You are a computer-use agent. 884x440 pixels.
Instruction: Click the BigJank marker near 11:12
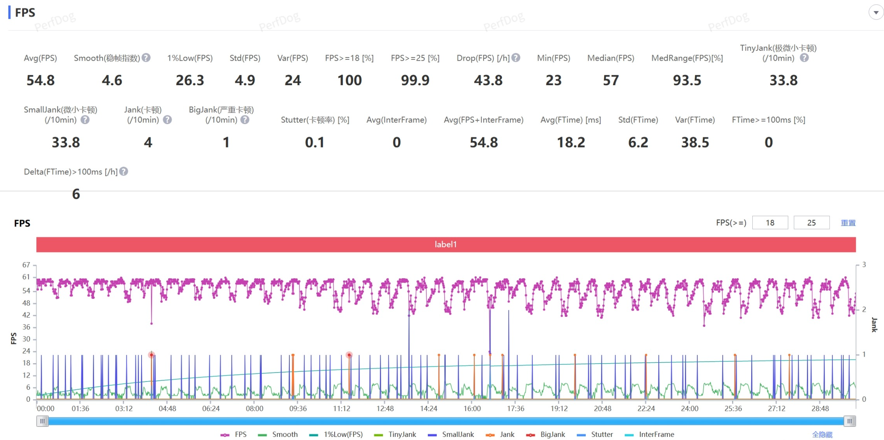coord(350,355)
